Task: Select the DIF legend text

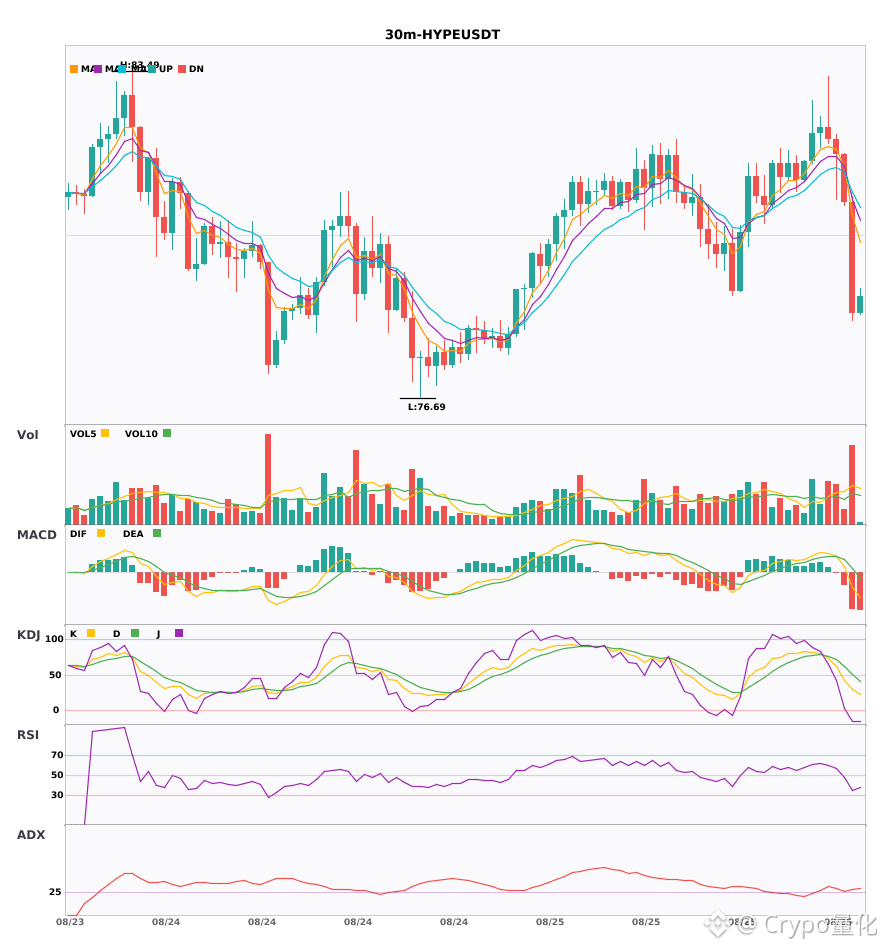Action: (x=78, y=534)
